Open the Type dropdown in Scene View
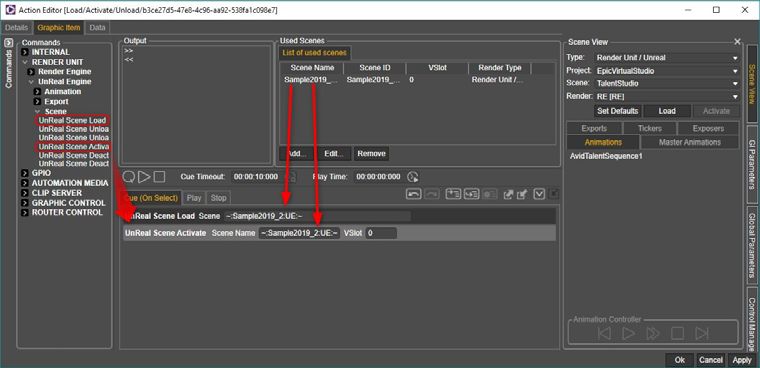Image resolution: width=760 pixels, height=368 pixels. [x=735, y=58]
